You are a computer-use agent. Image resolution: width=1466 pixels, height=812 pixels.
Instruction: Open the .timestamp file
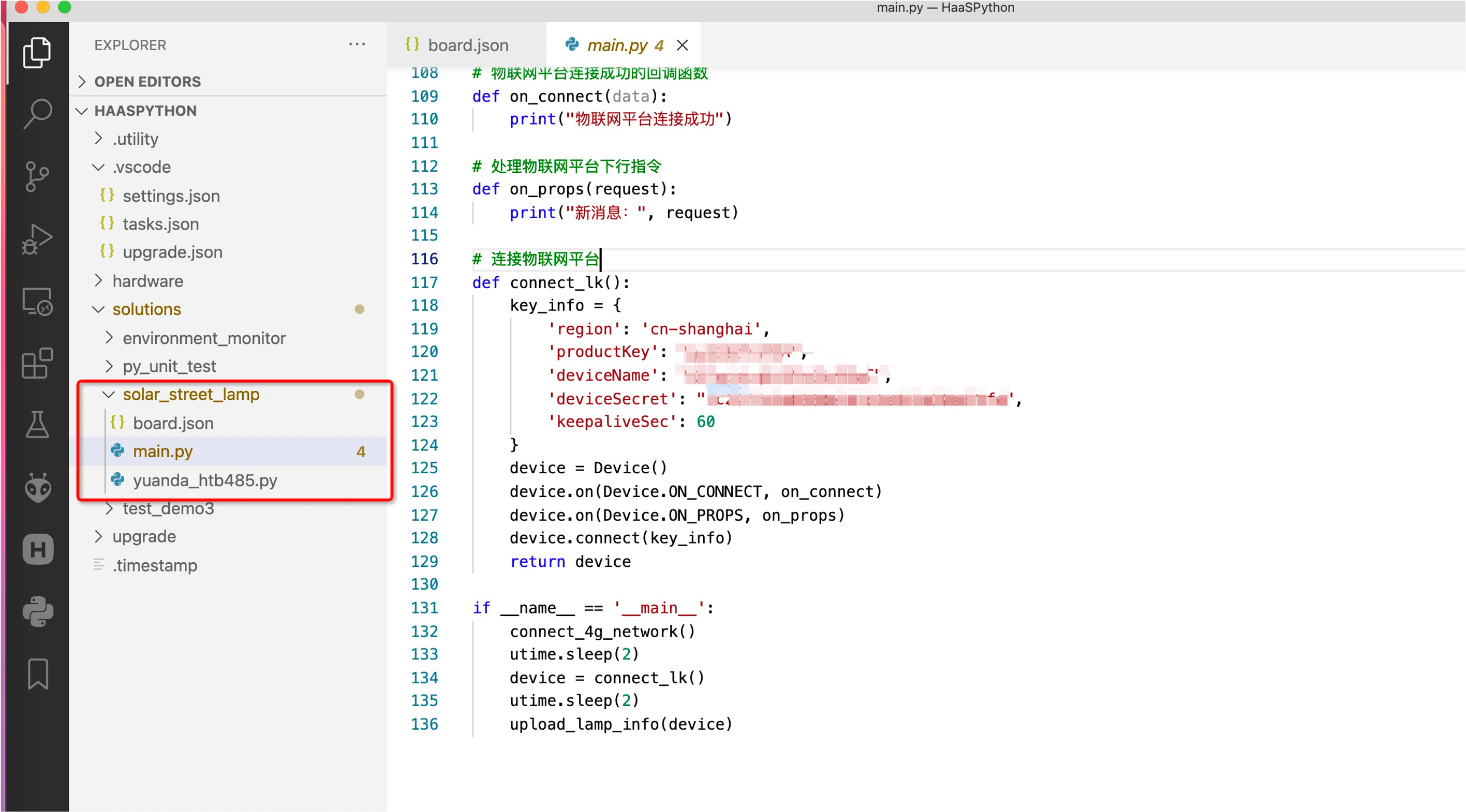[x=228, y=565]
